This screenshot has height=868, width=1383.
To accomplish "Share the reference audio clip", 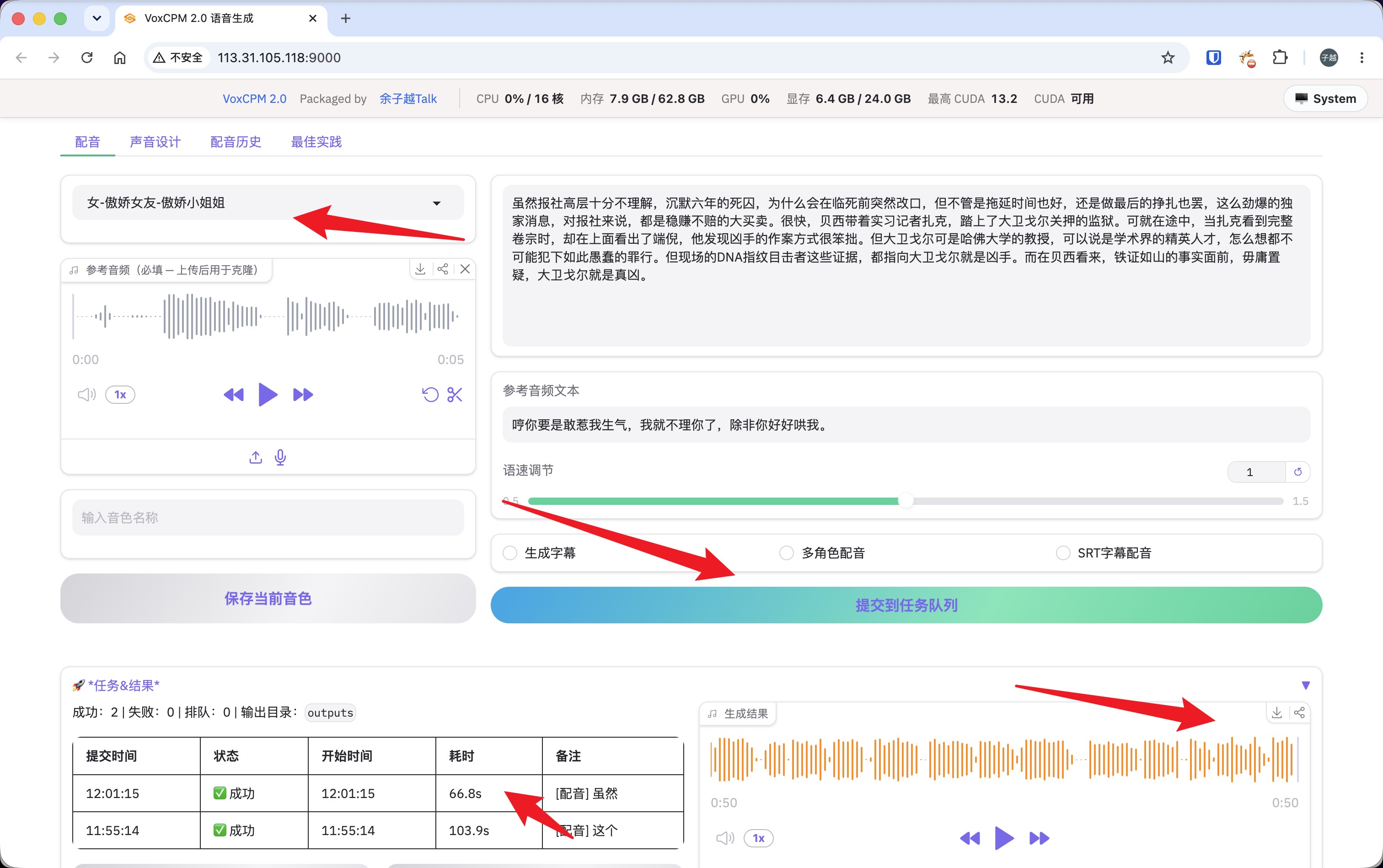I will (443, 268).
